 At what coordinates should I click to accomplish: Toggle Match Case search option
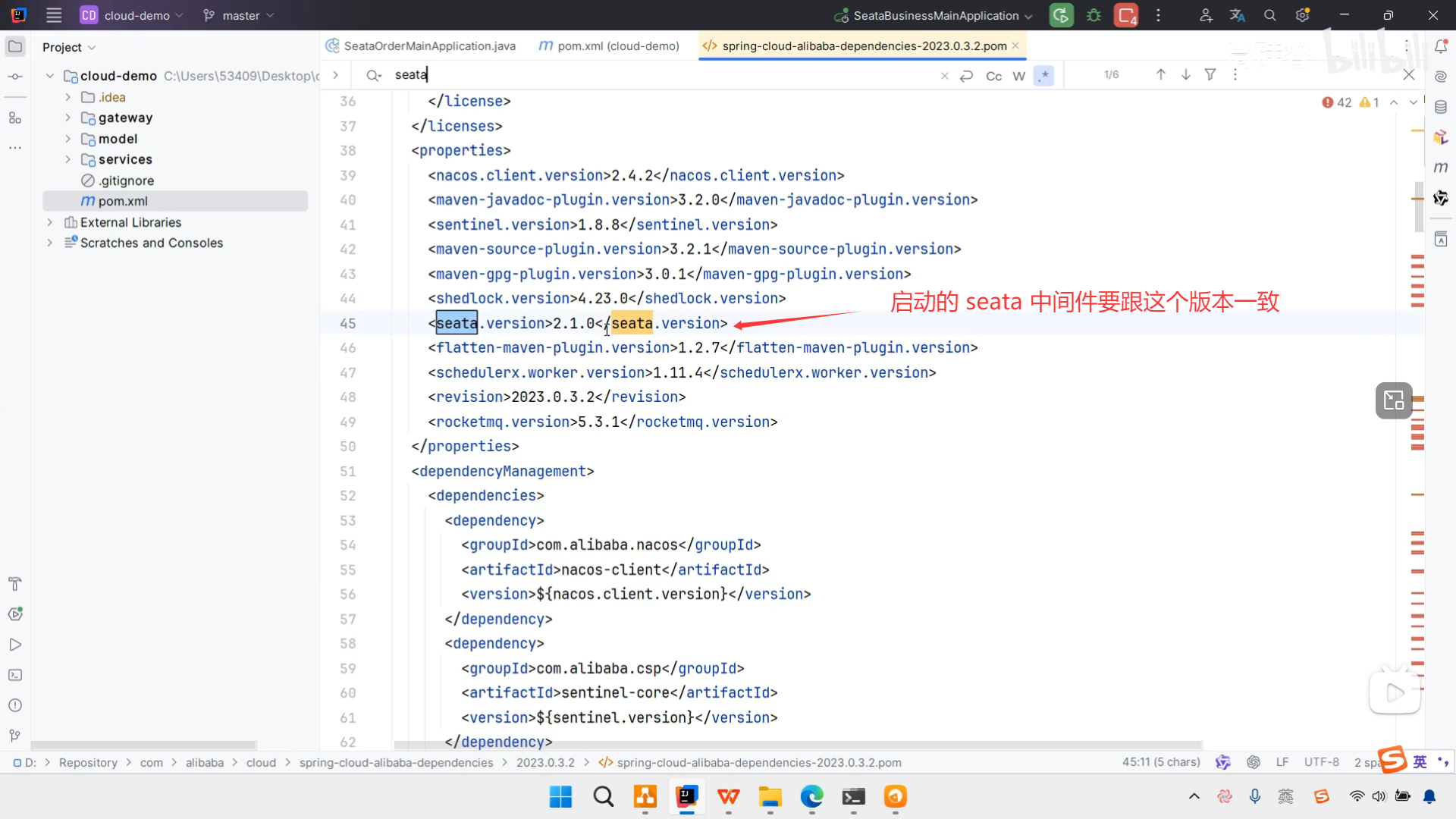993,76
